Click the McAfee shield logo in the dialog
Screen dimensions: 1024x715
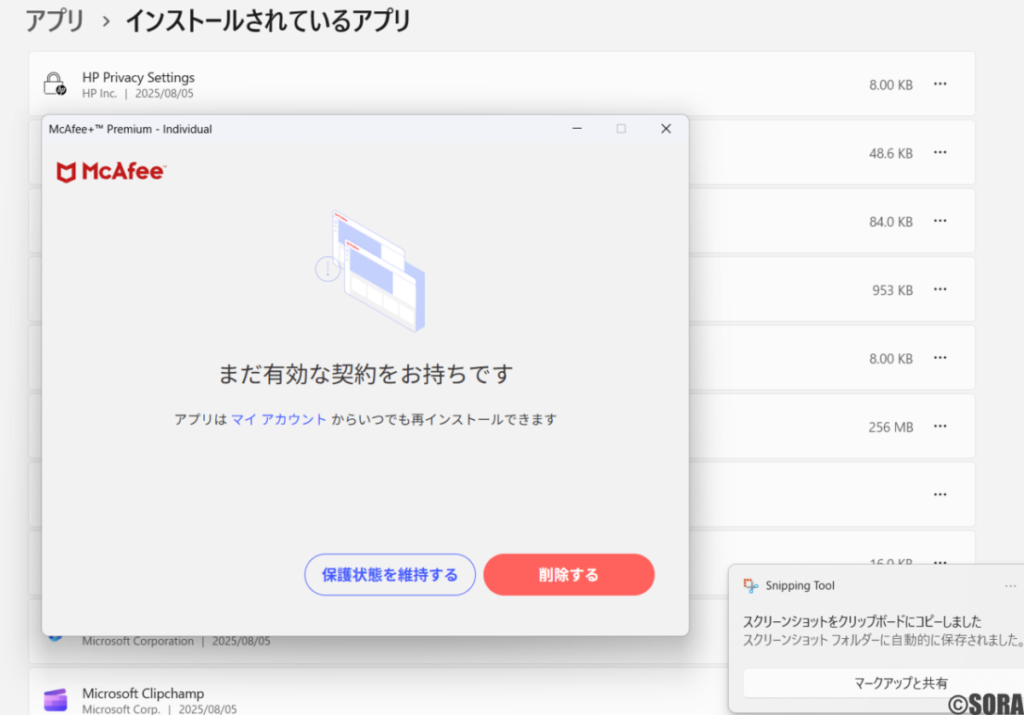(x=66, y=172)
